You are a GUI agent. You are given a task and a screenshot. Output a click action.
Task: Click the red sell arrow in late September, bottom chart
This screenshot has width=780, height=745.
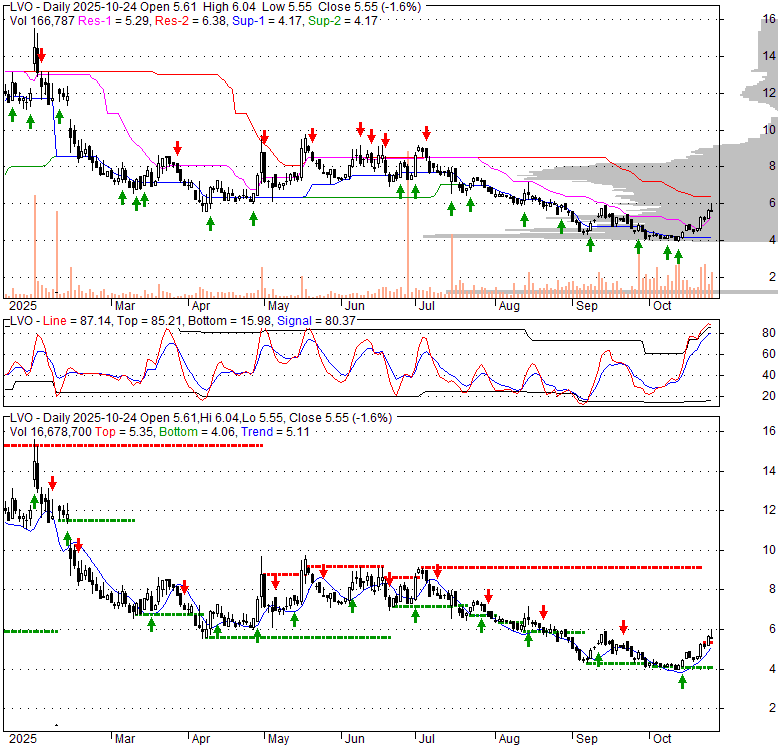[623, 627]
